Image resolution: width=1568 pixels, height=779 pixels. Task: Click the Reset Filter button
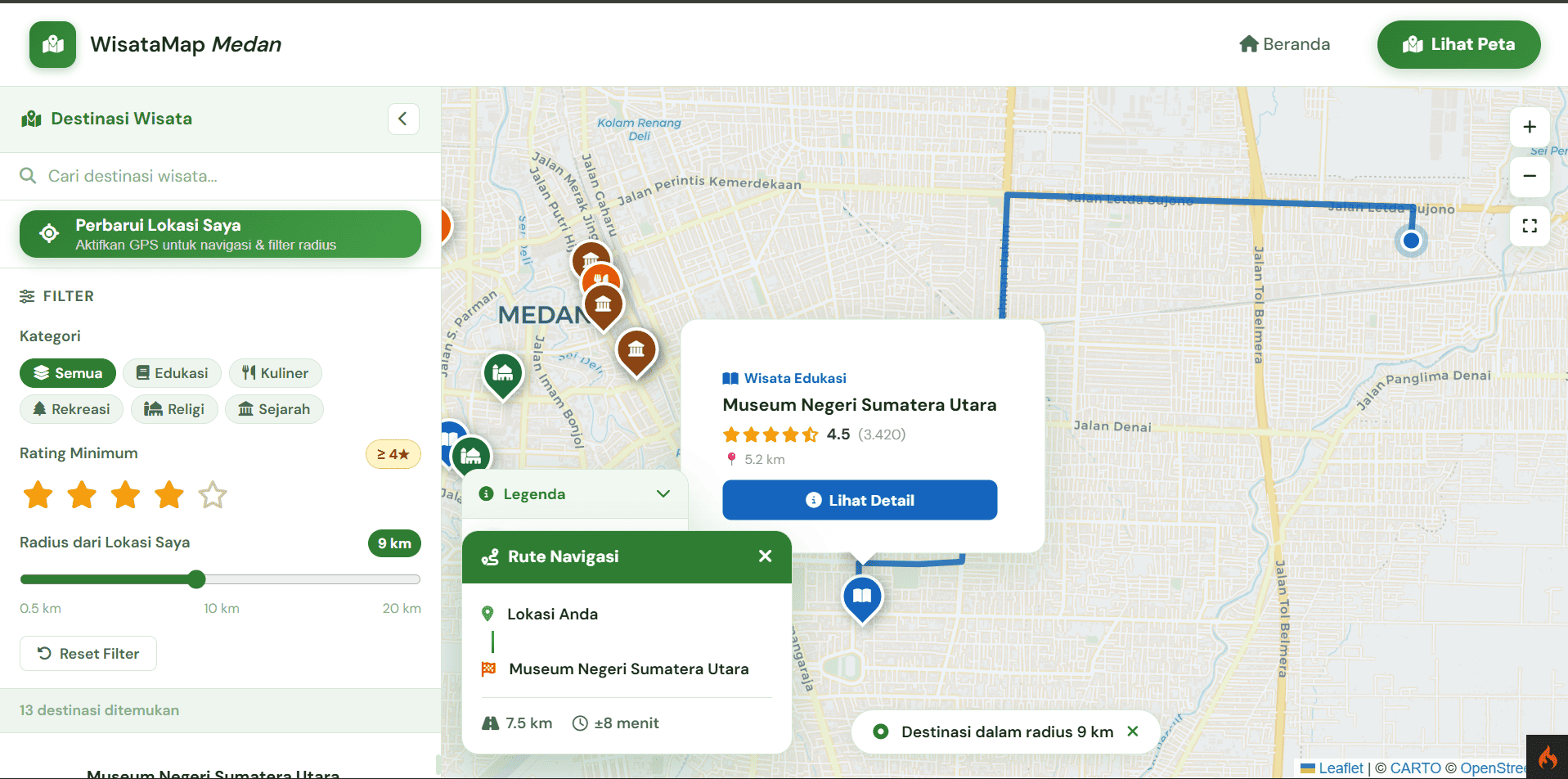(x=88, y=654)
